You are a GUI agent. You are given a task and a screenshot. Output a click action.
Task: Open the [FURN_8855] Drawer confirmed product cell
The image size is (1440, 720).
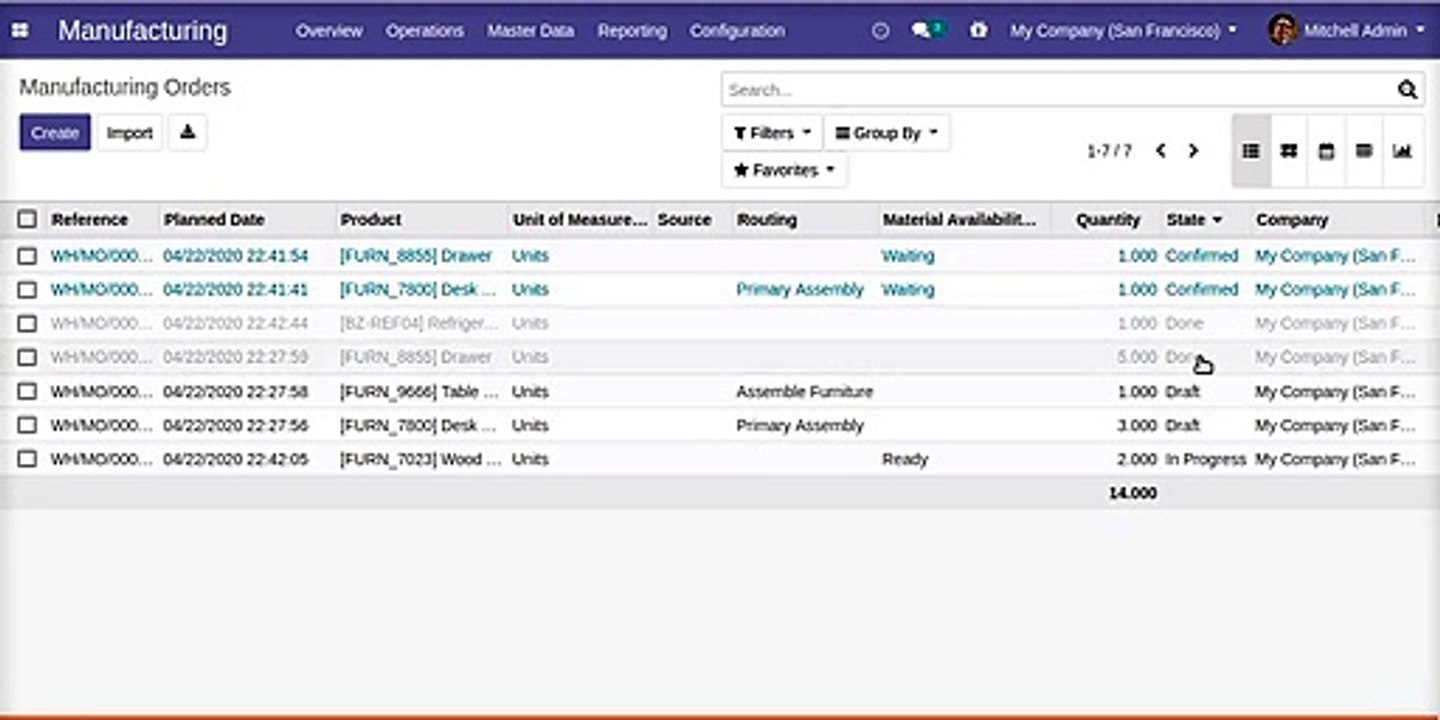click(x=416, y=256)
